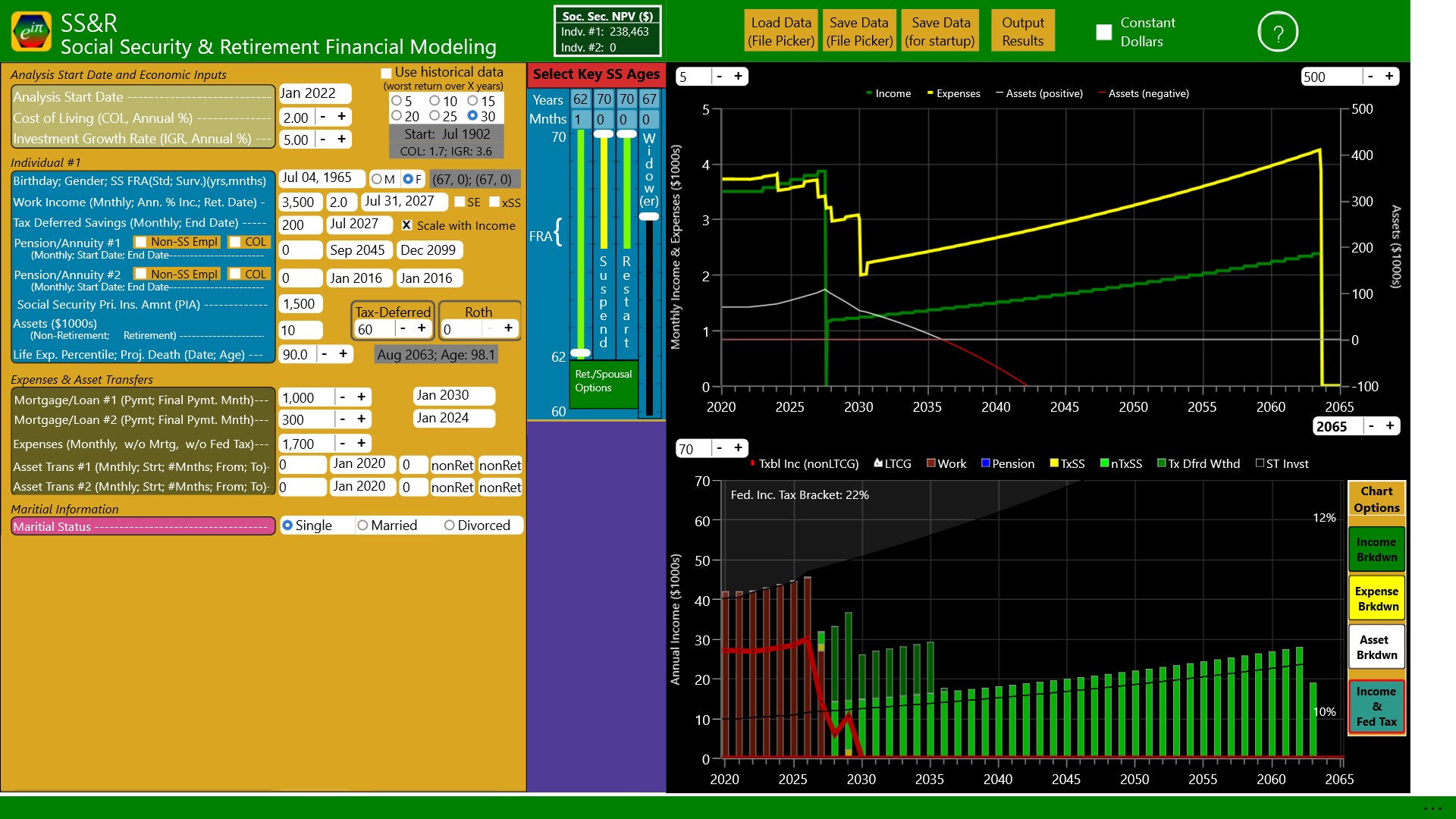
Task: Check Use historical data option
Action: (x=386, y=73)
